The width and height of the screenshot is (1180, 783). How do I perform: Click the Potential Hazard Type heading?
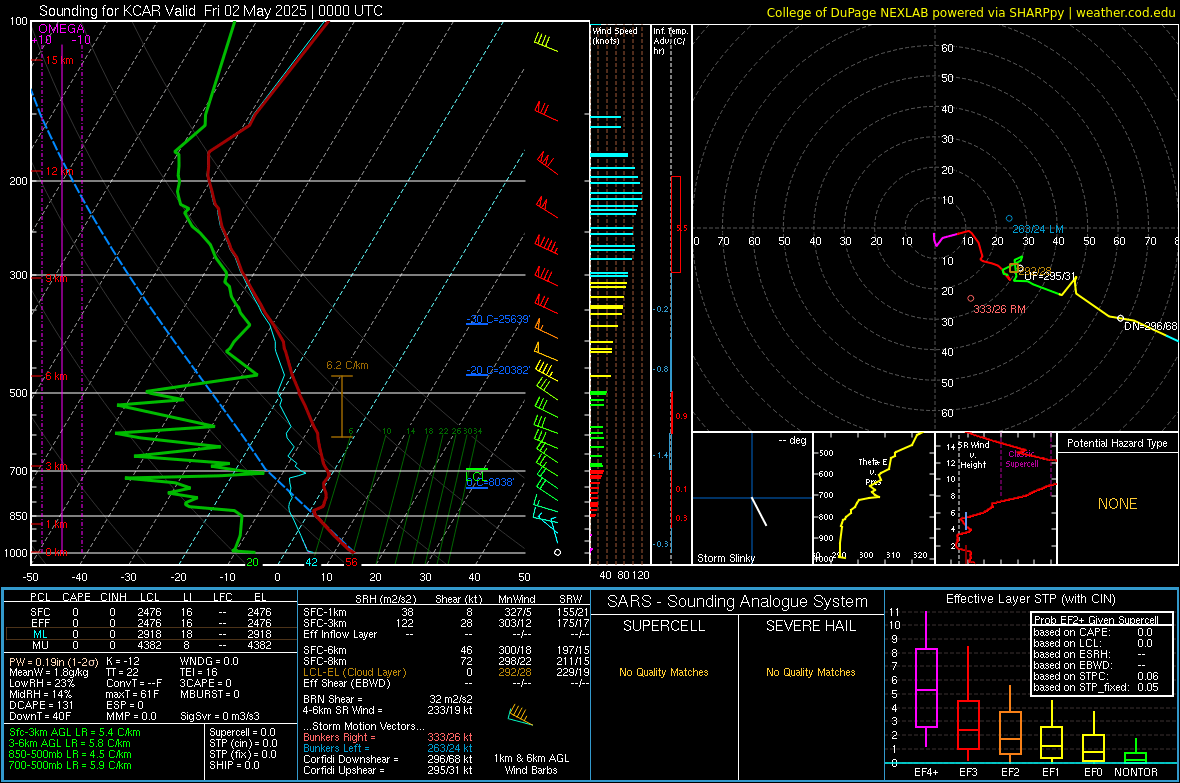[1117, 443]
